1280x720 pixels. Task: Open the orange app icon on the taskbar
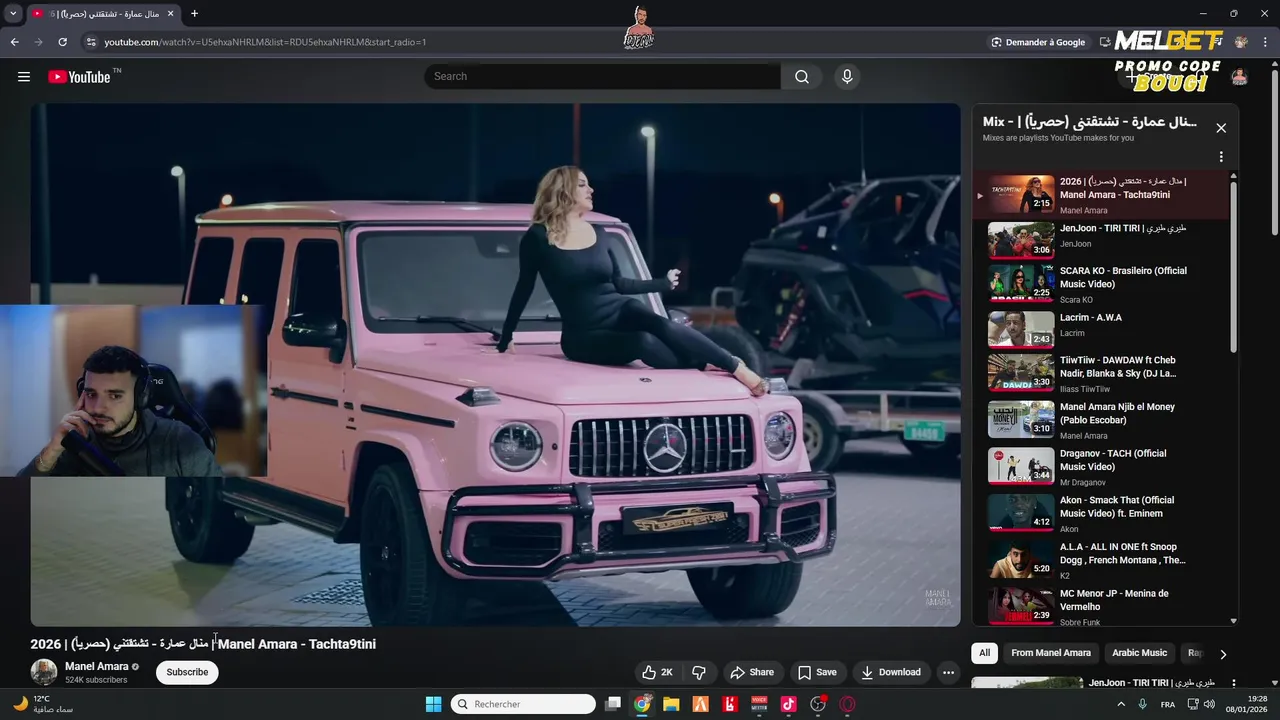[x=701, y=704]
